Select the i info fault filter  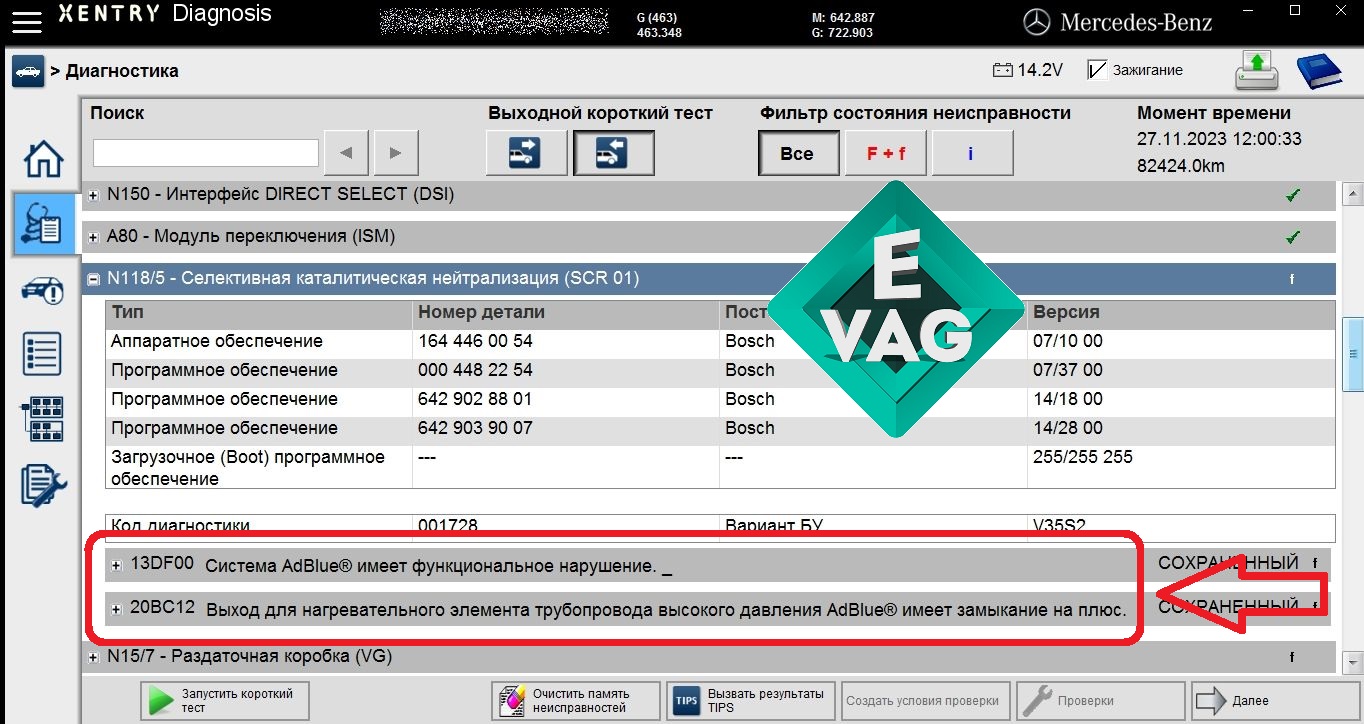[971, 153]
